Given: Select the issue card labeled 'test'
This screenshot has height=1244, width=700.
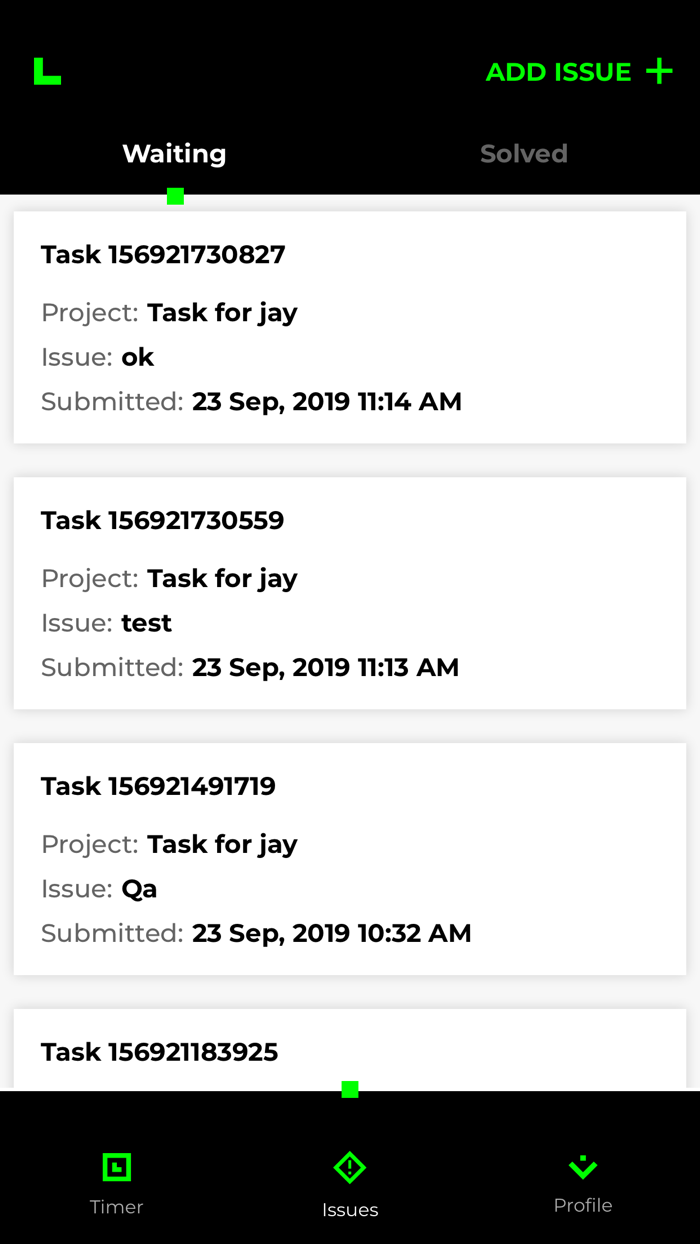Looking at the screenshot, I should click(x=147, y=623).
